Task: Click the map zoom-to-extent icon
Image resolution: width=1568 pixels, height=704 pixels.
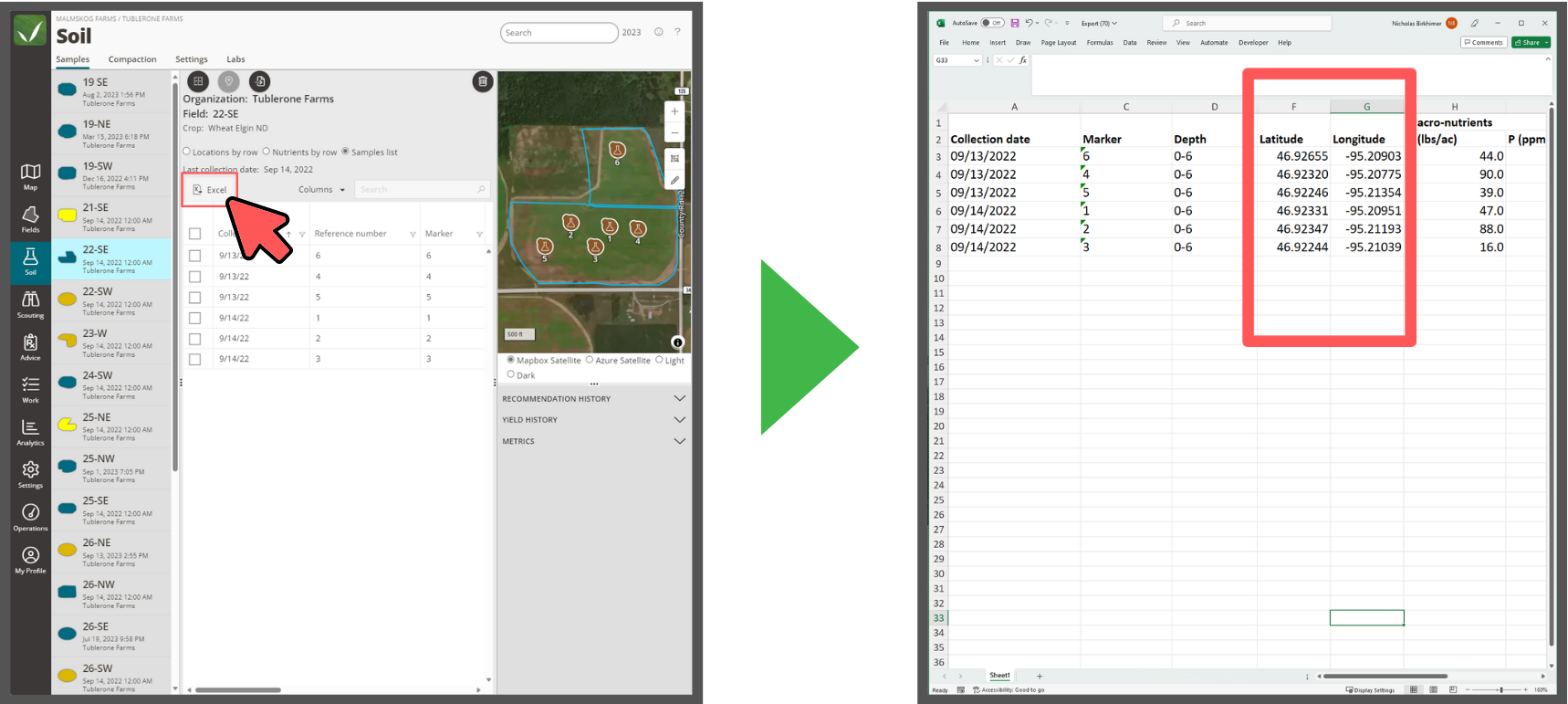Action: (x=674, y=158)
